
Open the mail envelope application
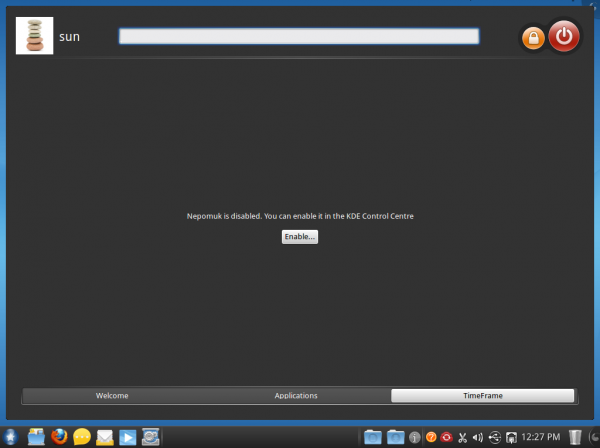[104, 437]
